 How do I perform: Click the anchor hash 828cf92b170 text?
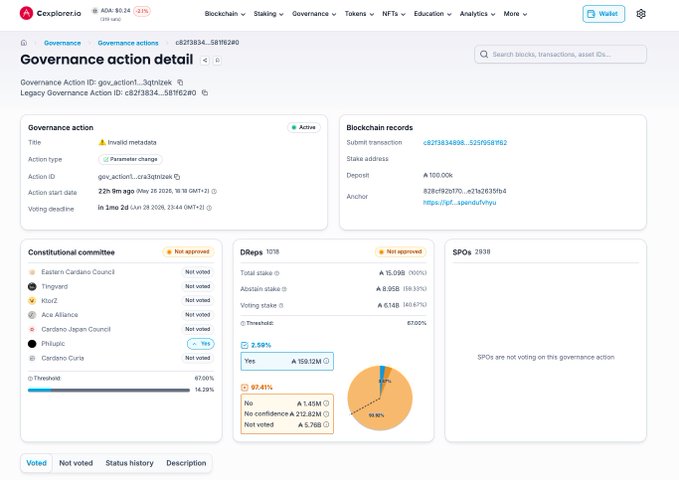pos(465,191)
